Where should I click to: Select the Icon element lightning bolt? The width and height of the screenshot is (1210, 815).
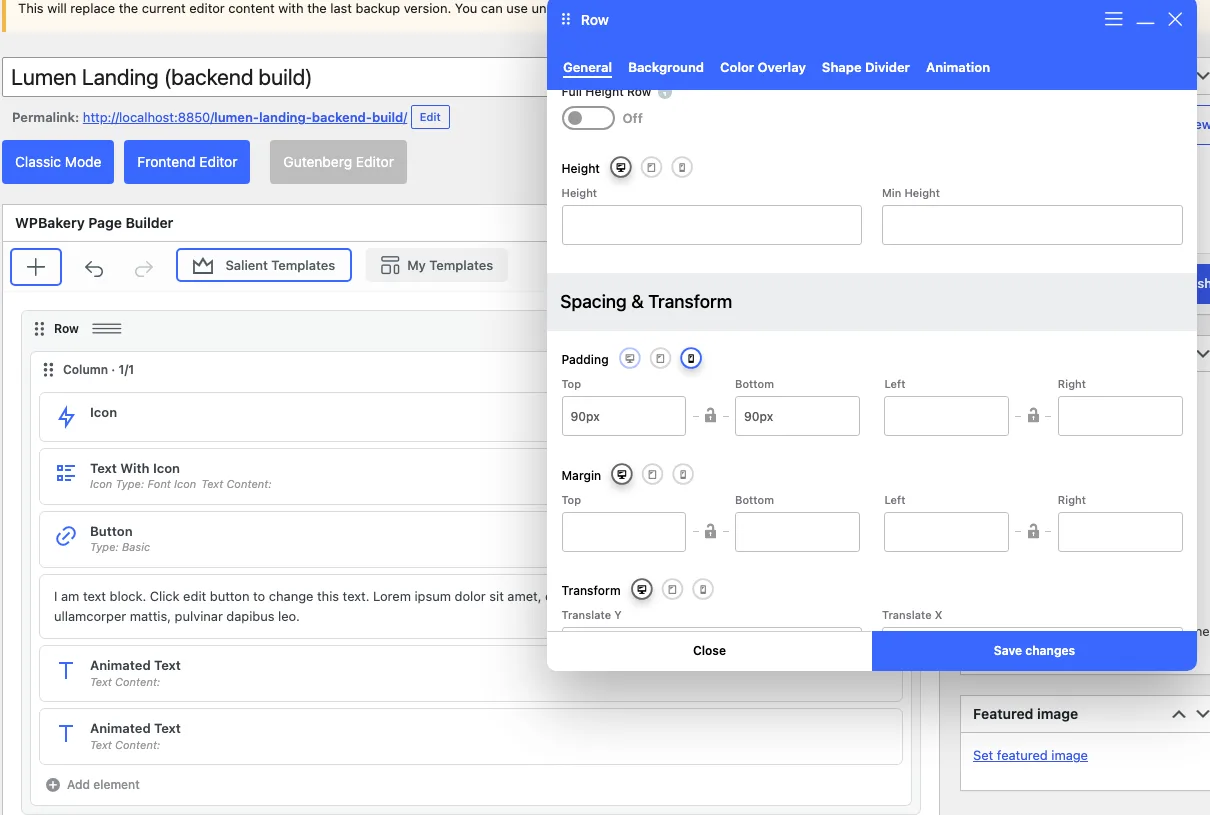tap(66, 417)
